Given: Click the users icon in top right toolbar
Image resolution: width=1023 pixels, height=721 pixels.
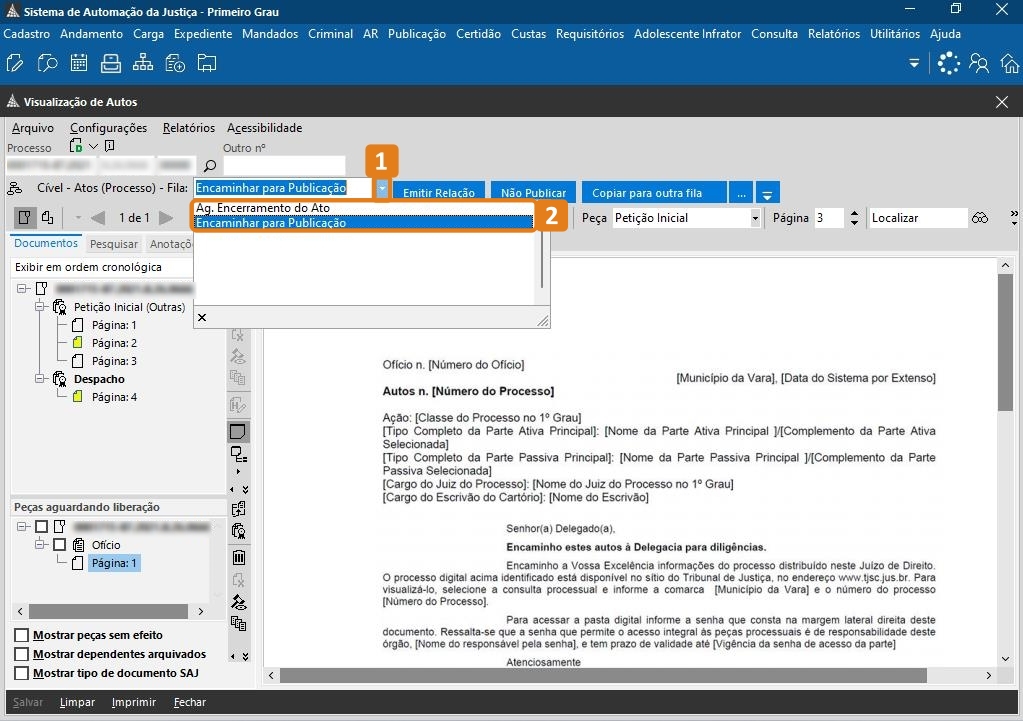Looking at the screenshot, I should [979, 64].
